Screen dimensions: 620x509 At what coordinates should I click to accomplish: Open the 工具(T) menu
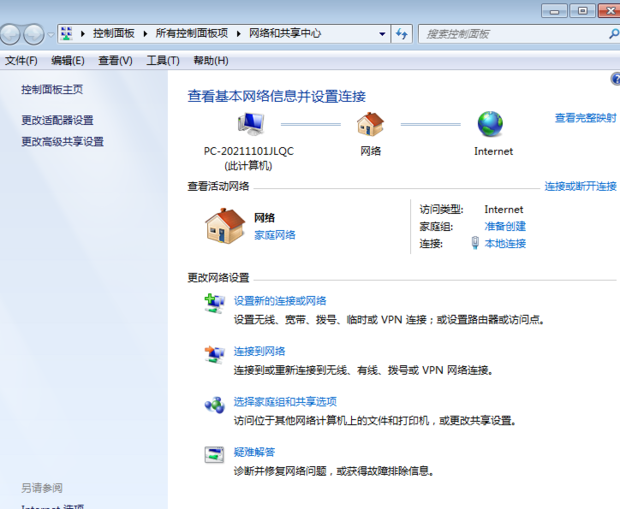coord(163,61)
